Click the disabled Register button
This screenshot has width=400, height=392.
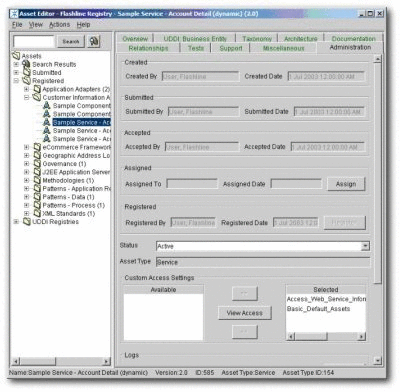coord(344,222)
